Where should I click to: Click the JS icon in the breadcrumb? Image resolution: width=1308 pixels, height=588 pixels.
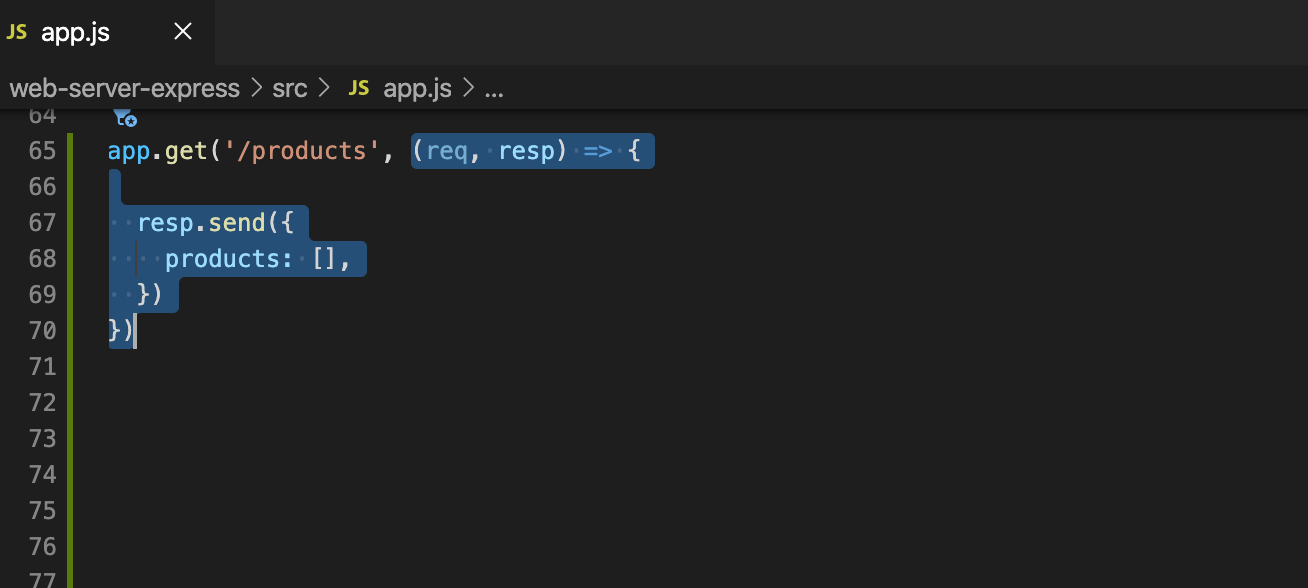point(359,88)
